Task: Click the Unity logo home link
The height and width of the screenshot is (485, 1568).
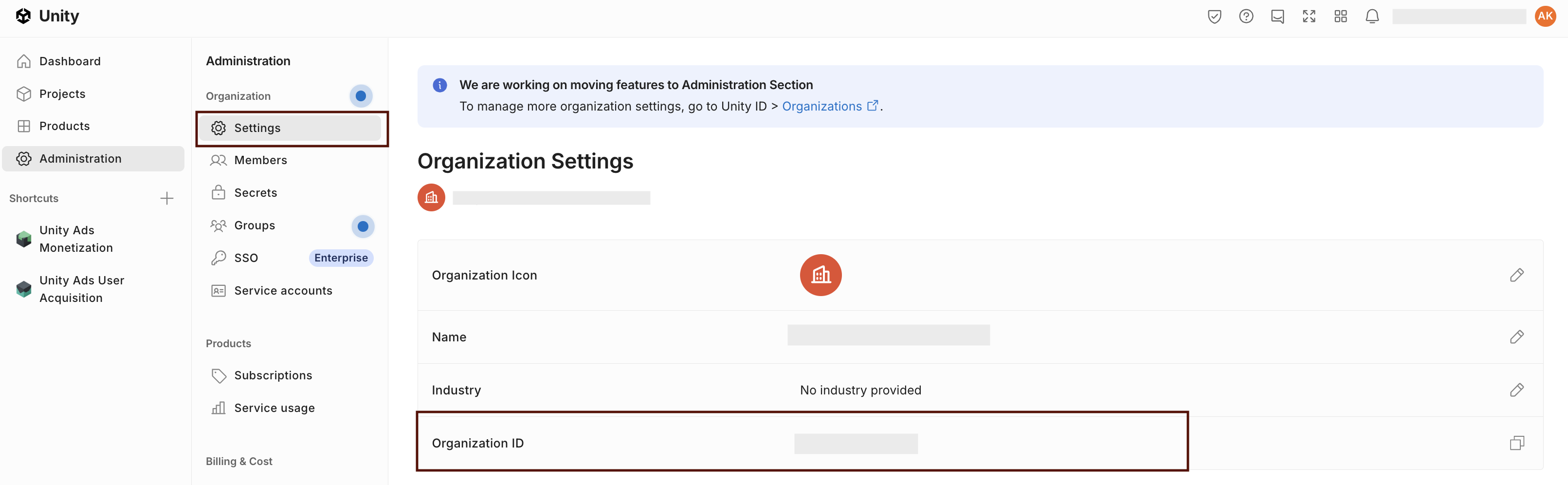Action: [x=48, y=17]
